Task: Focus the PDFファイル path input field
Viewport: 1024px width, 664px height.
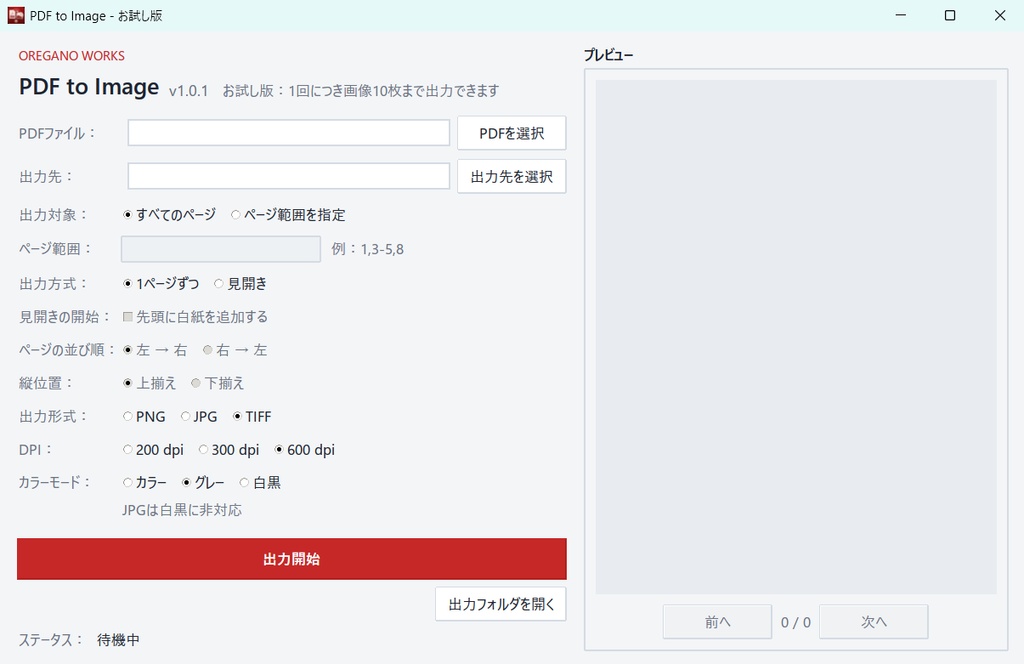Action: pyautogui.click(x=289, y=133)
